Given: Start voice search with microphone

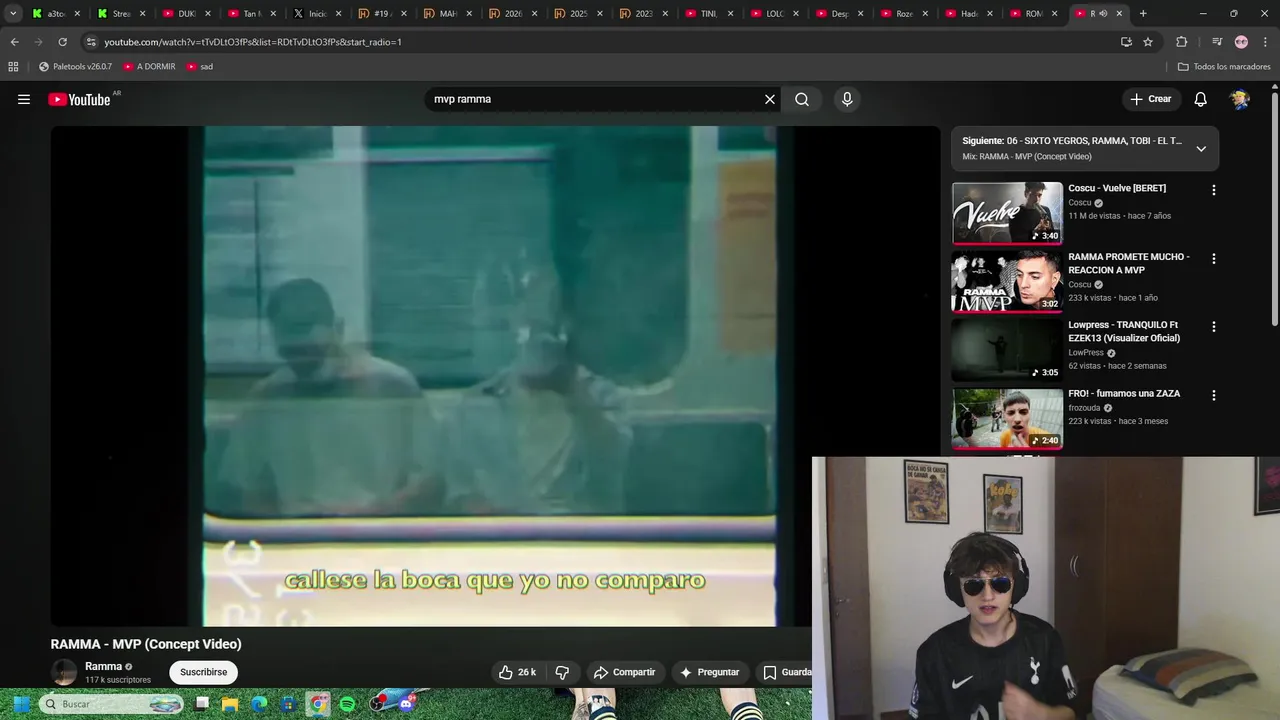Looking at the screenshot, I should 847,99.
